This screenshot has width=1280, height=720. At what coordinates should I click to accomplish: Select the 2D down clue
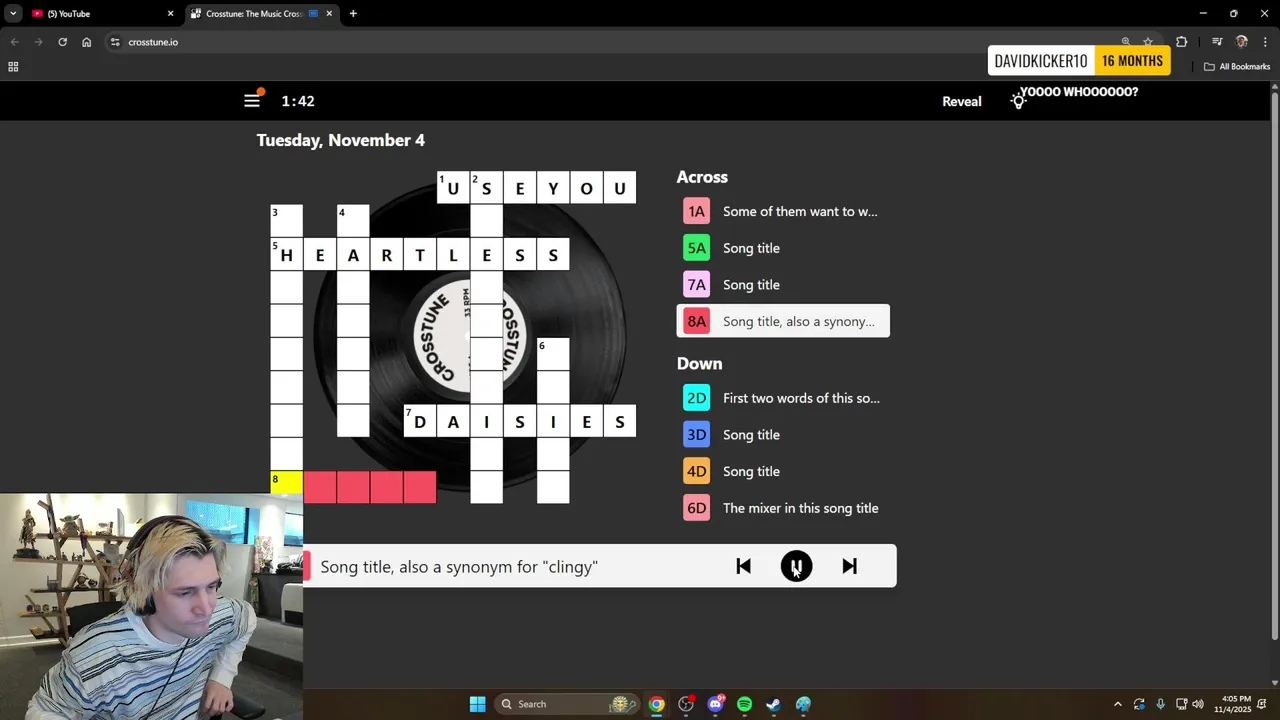(x=783, y=398)
